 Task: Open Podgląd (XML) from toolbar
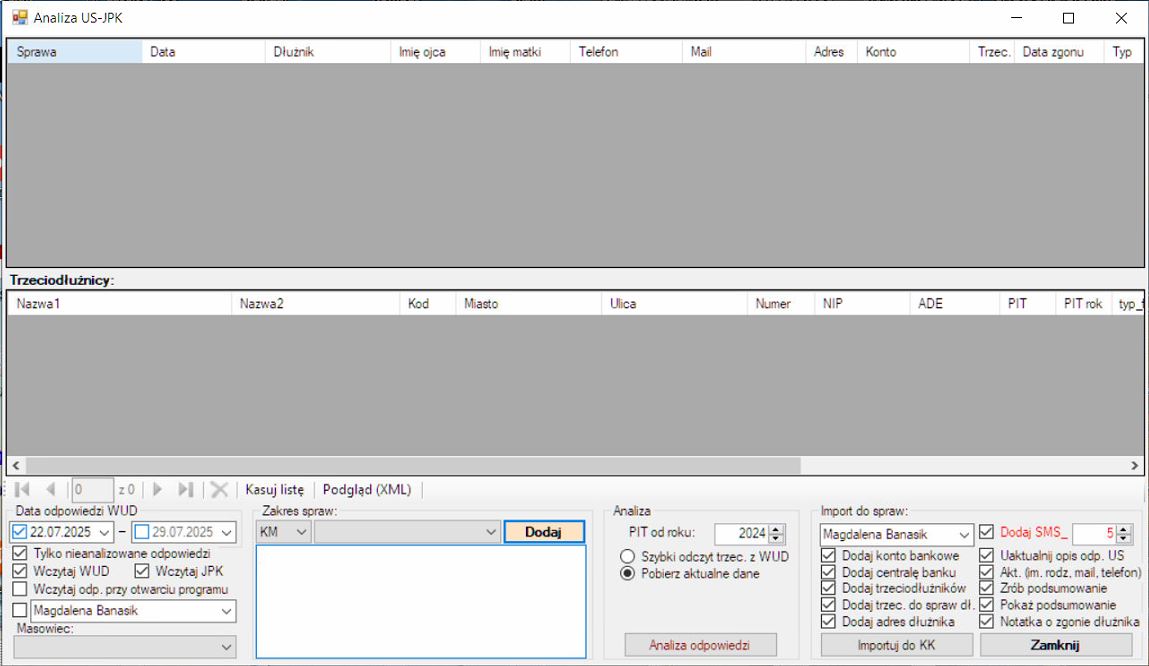(367, 490)
